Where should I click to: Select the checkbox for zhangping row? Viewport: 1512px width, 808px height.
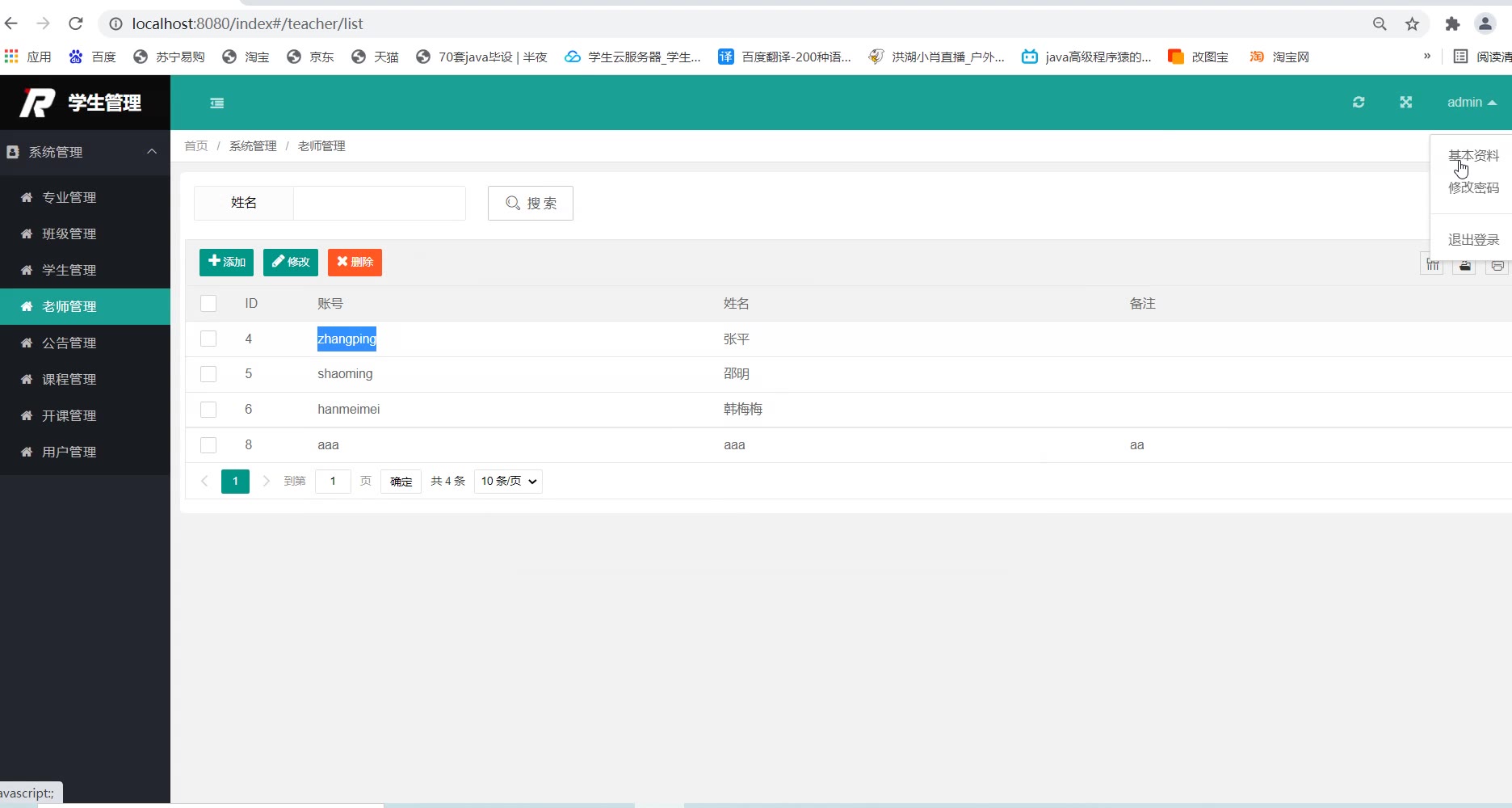click(x=208, y=339)
